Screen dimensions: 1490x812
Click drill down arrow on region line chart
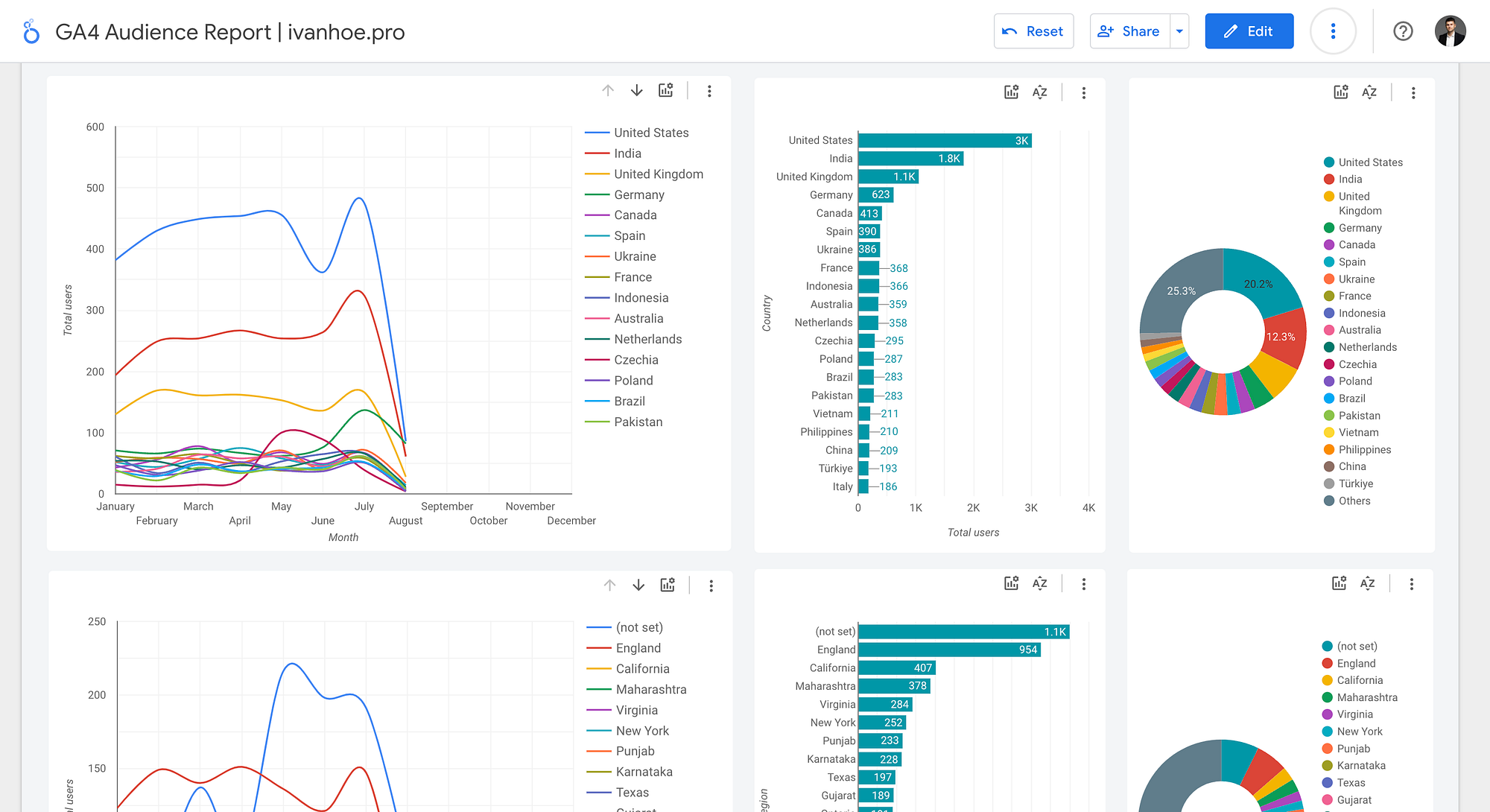638,585
